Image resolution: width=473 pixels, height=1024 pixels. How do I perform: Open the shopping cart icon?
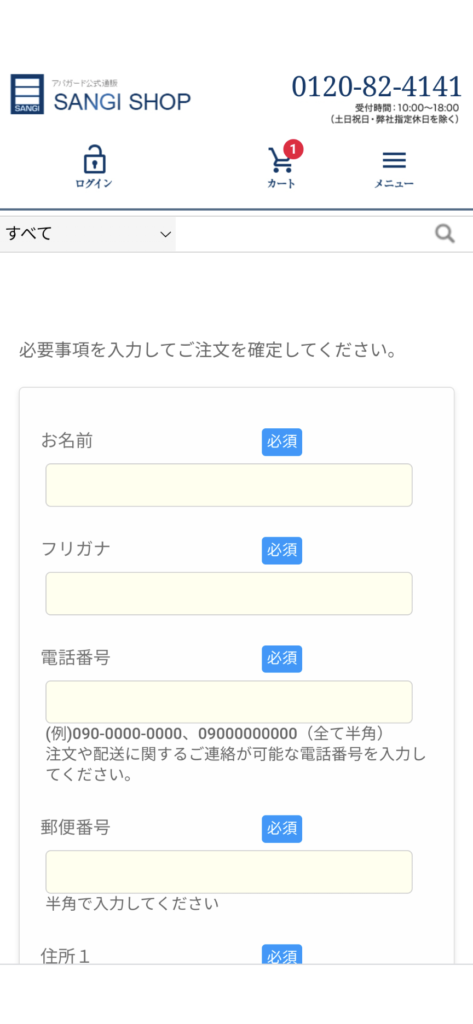tap(280, 161)
